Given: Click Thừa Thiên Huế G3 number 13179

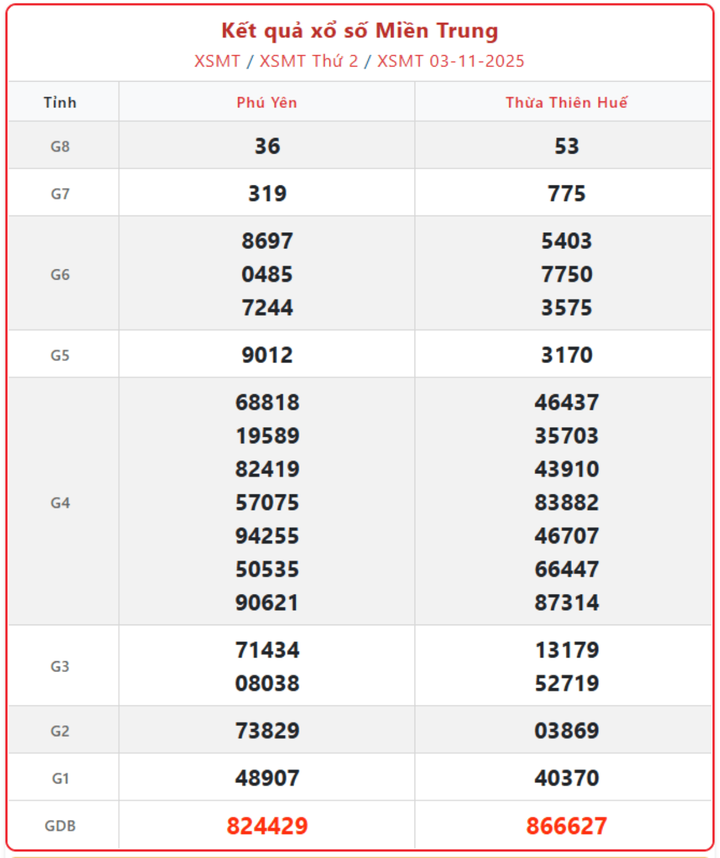Looking at the screenshot, I should (x=566, y=651).
